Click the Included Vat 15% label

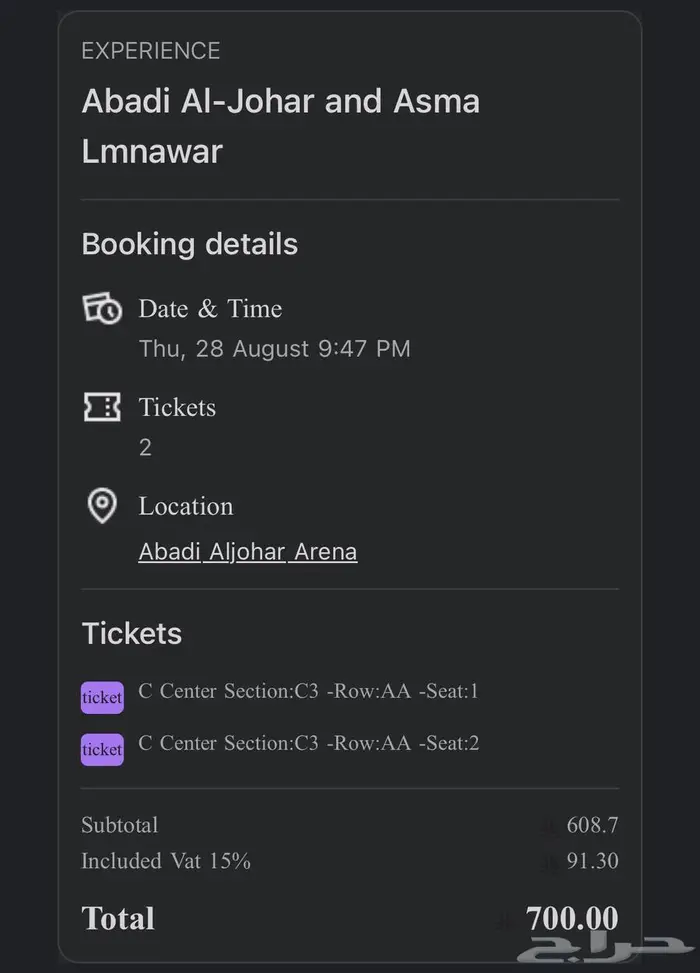pyautogui.click(x=165, y=861)
